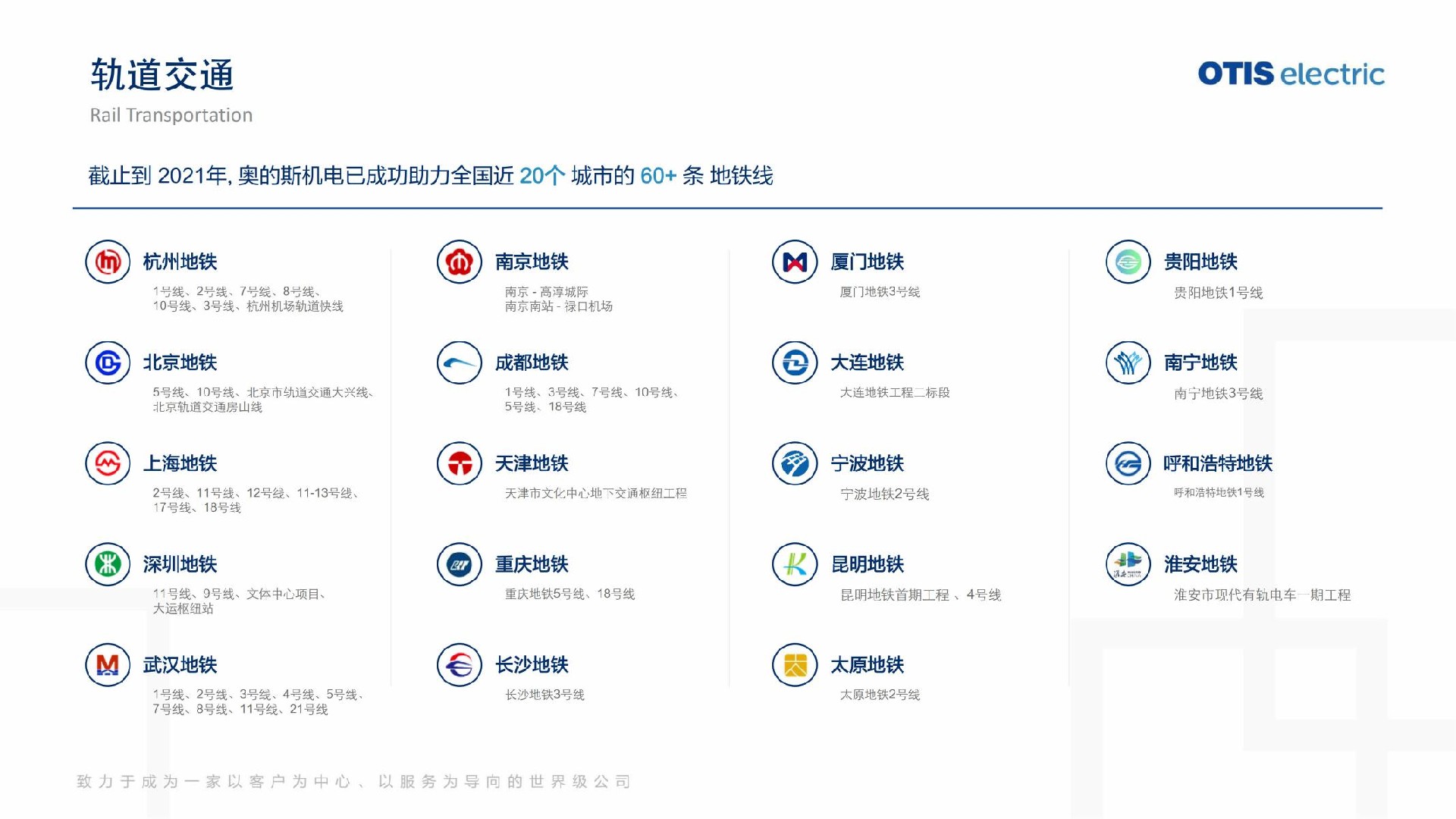Select the 呼和浩特地铁 heading
Screen dimensions: 1456x819
[x=1218, y=463]
